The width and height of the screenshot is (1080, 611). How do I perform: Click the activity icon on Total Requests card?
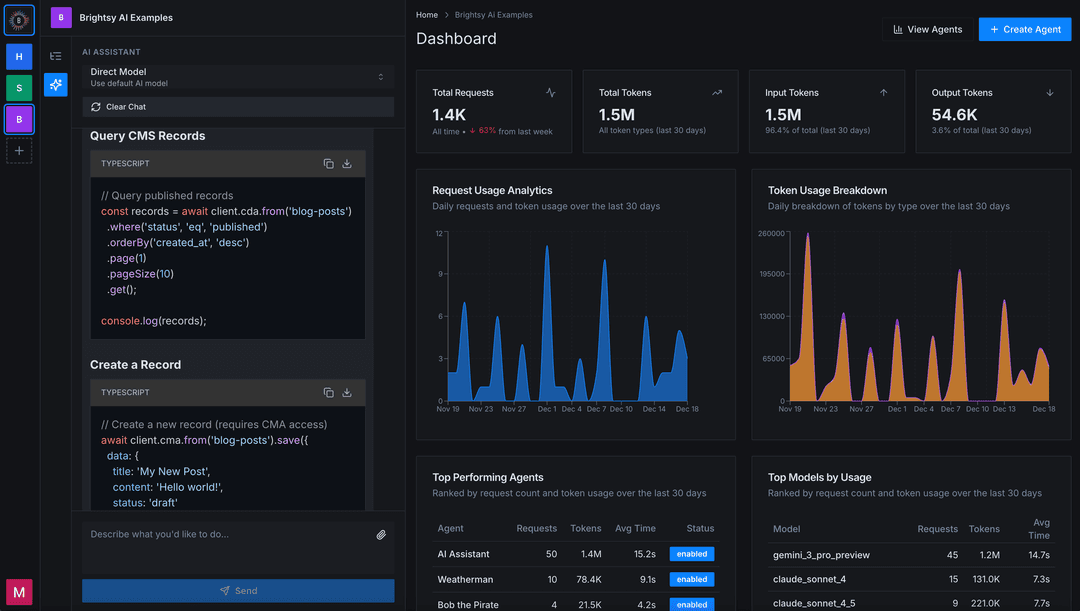click(550, 92)
